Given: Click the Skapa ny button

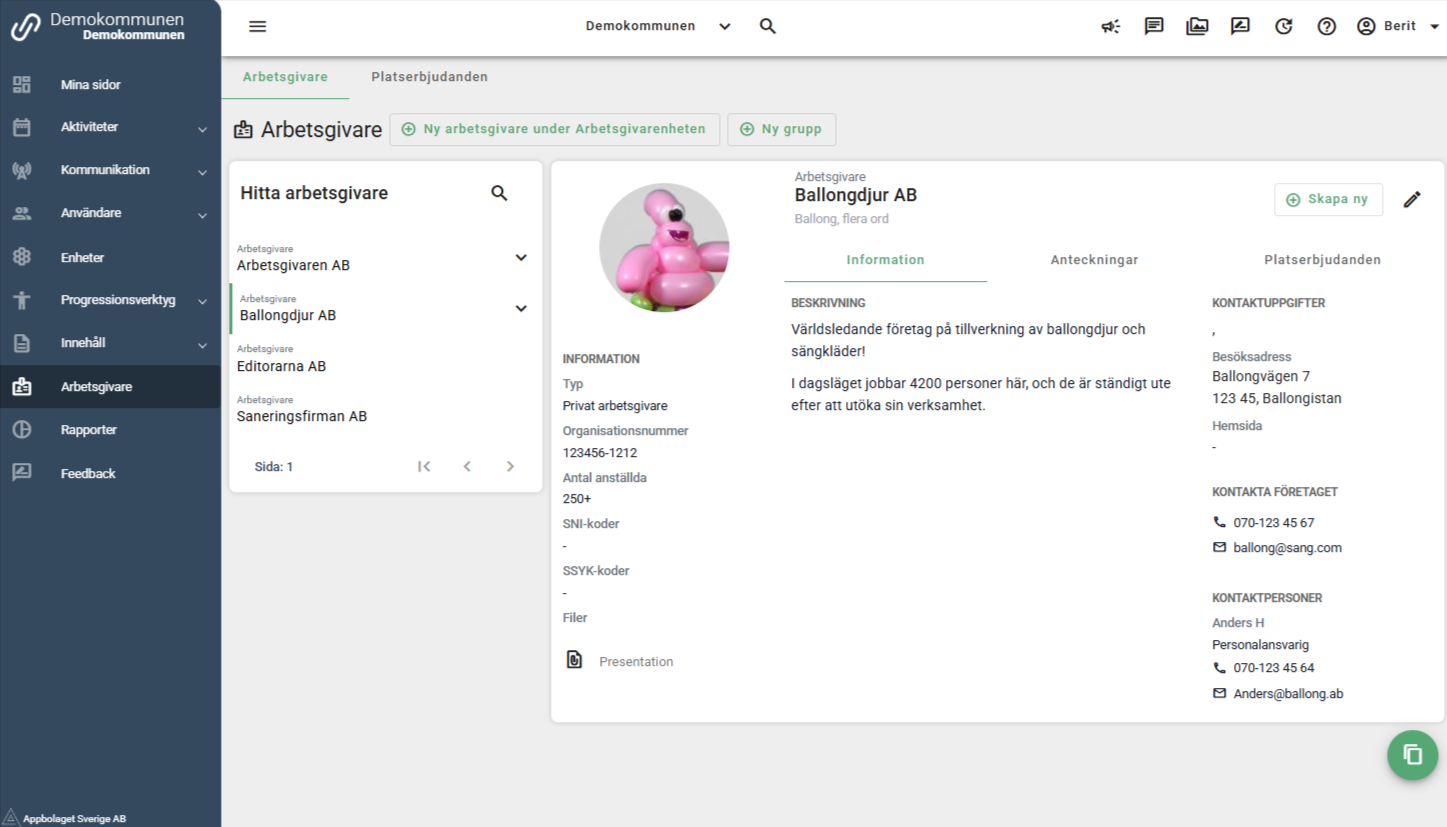Looking at the screenshot, I should [1327, 200].
